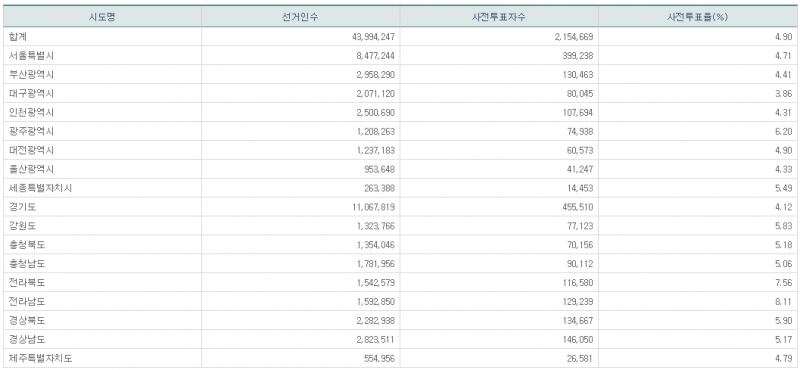This screenshot has height=370, width=800.
Task: Select the 대구광역시 row label
Action: click(x=31, y=93)
